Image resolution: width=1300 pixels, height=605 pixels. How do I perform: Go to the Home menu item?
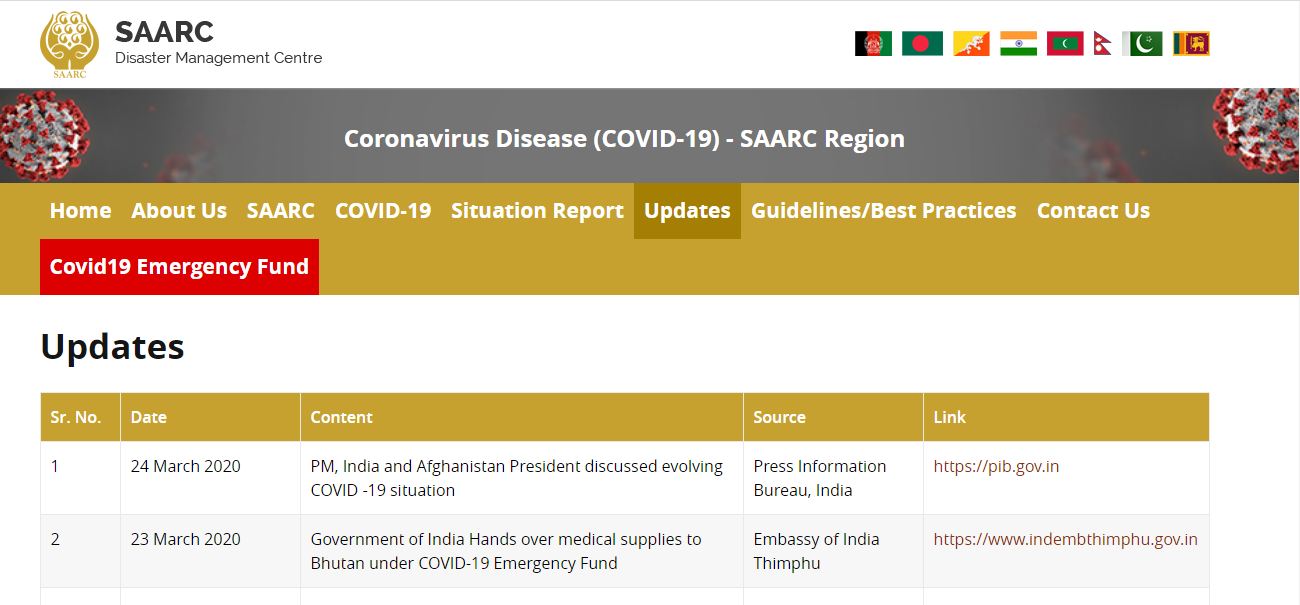pos(80,211)
